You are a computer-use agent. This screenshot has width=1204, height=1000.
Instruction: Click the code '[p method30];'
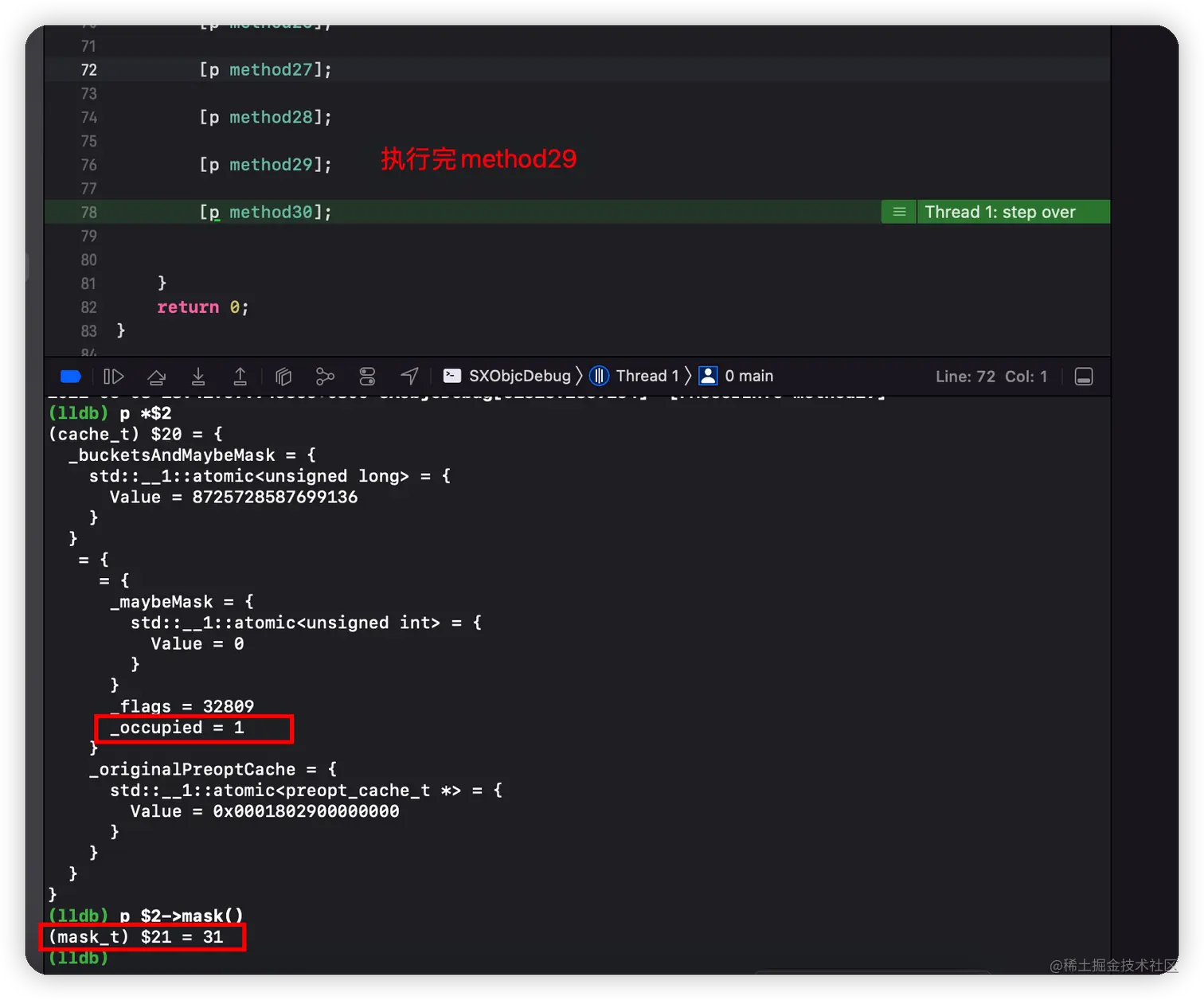(x=265, y=212)
